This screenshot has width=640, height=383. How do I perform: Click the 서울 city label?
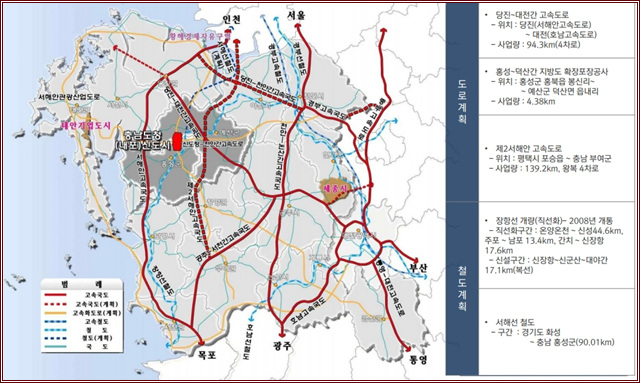click(296, 16)
